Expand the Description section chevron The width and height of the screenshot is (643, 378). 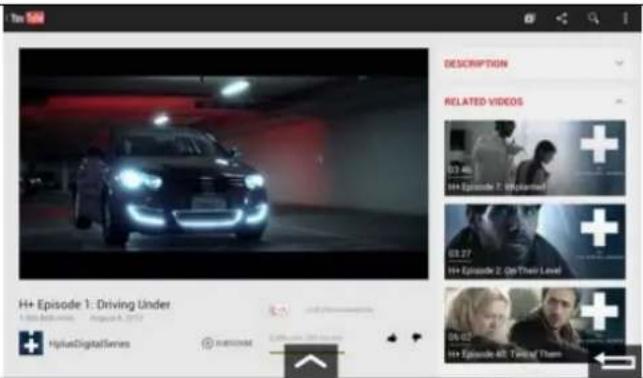point(619,64)
